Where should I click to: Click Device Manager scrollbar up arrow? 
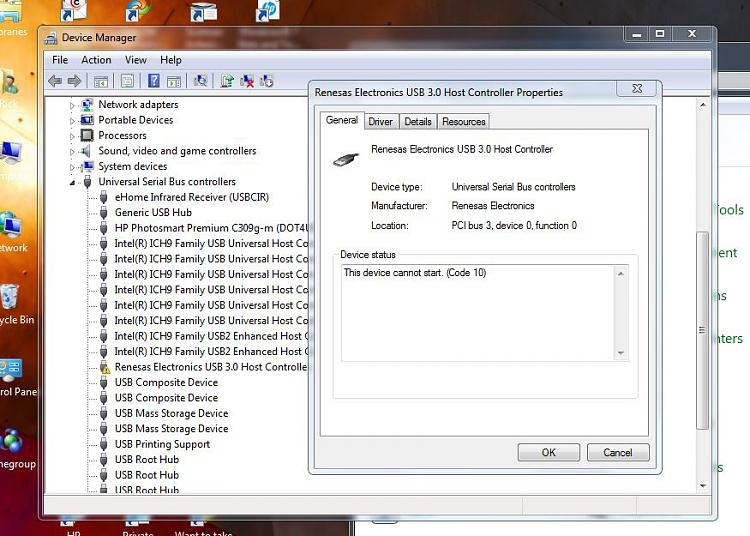coord(702,104)
